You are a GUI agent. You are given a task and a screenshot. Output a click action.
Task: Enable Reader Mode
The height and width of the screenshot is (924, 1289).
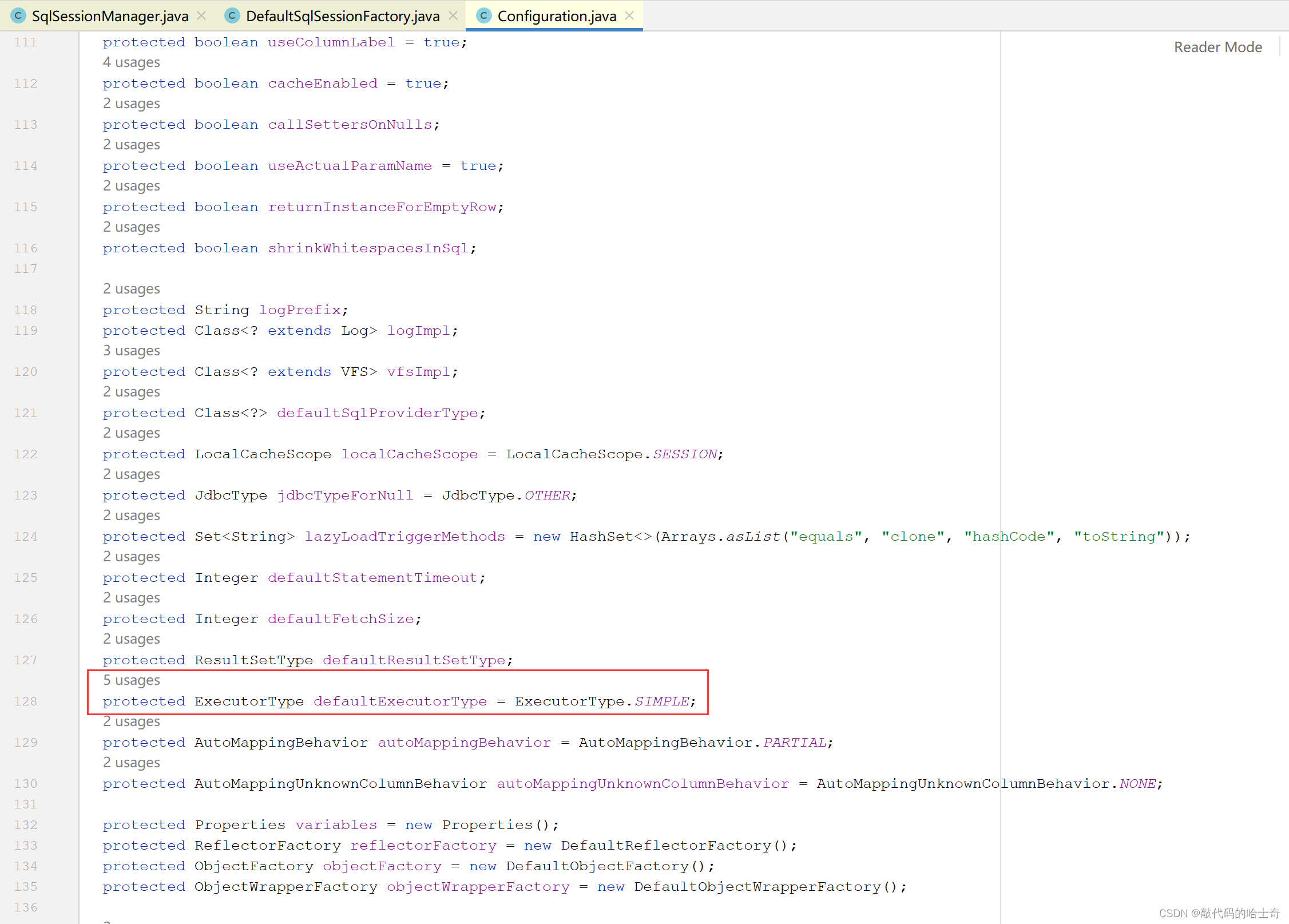(x=1217, y=47)
